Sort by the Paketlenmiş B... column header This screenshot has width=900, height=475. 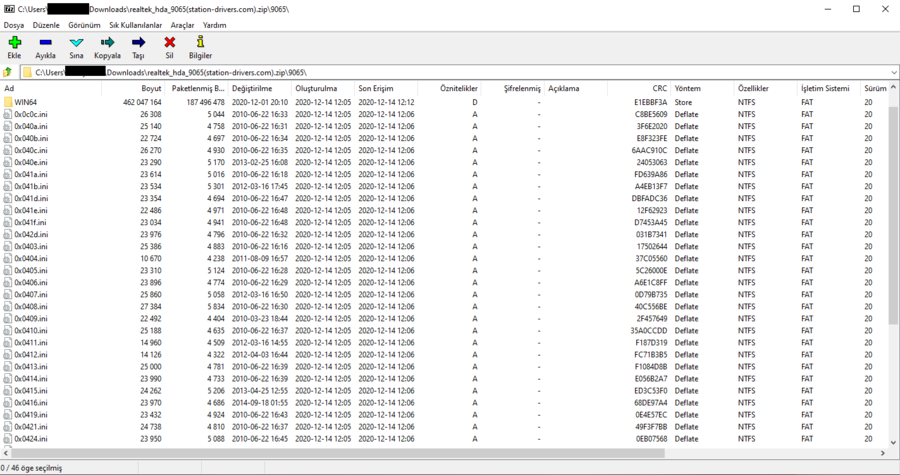pos(196,89)
